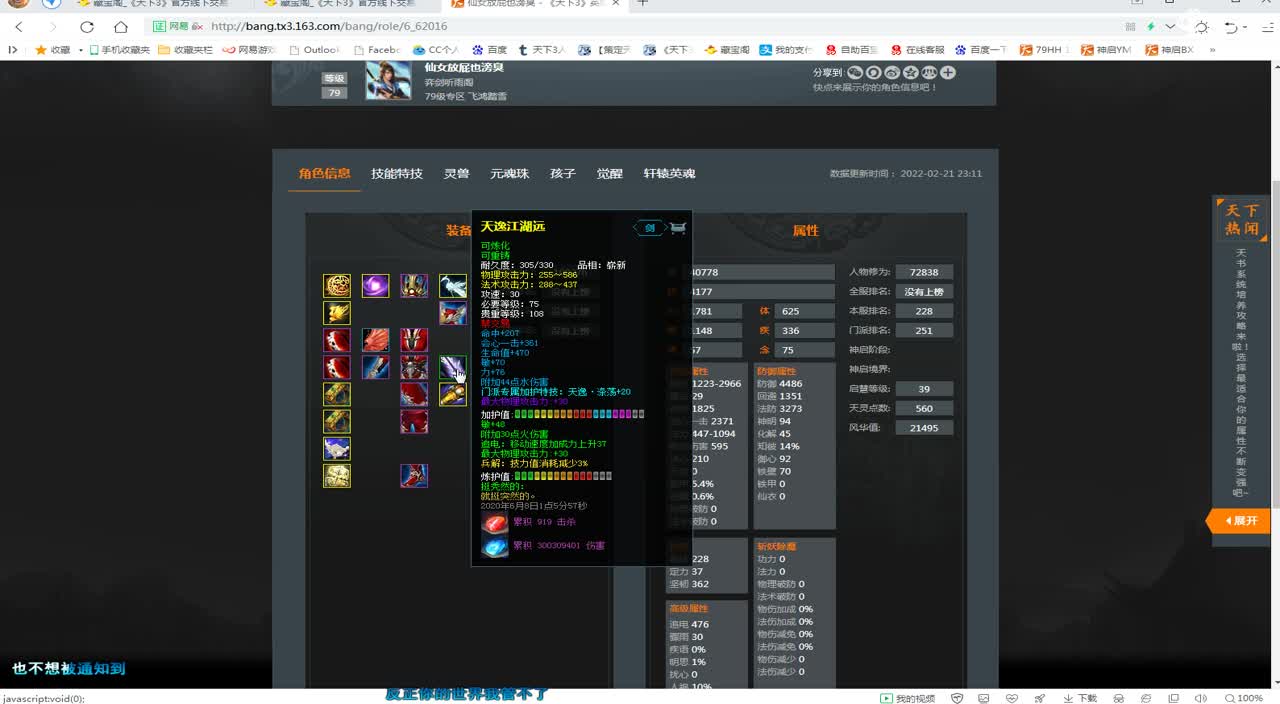
Task: Click the 门派排名 value 251
Action: click(x=924, y=330)
